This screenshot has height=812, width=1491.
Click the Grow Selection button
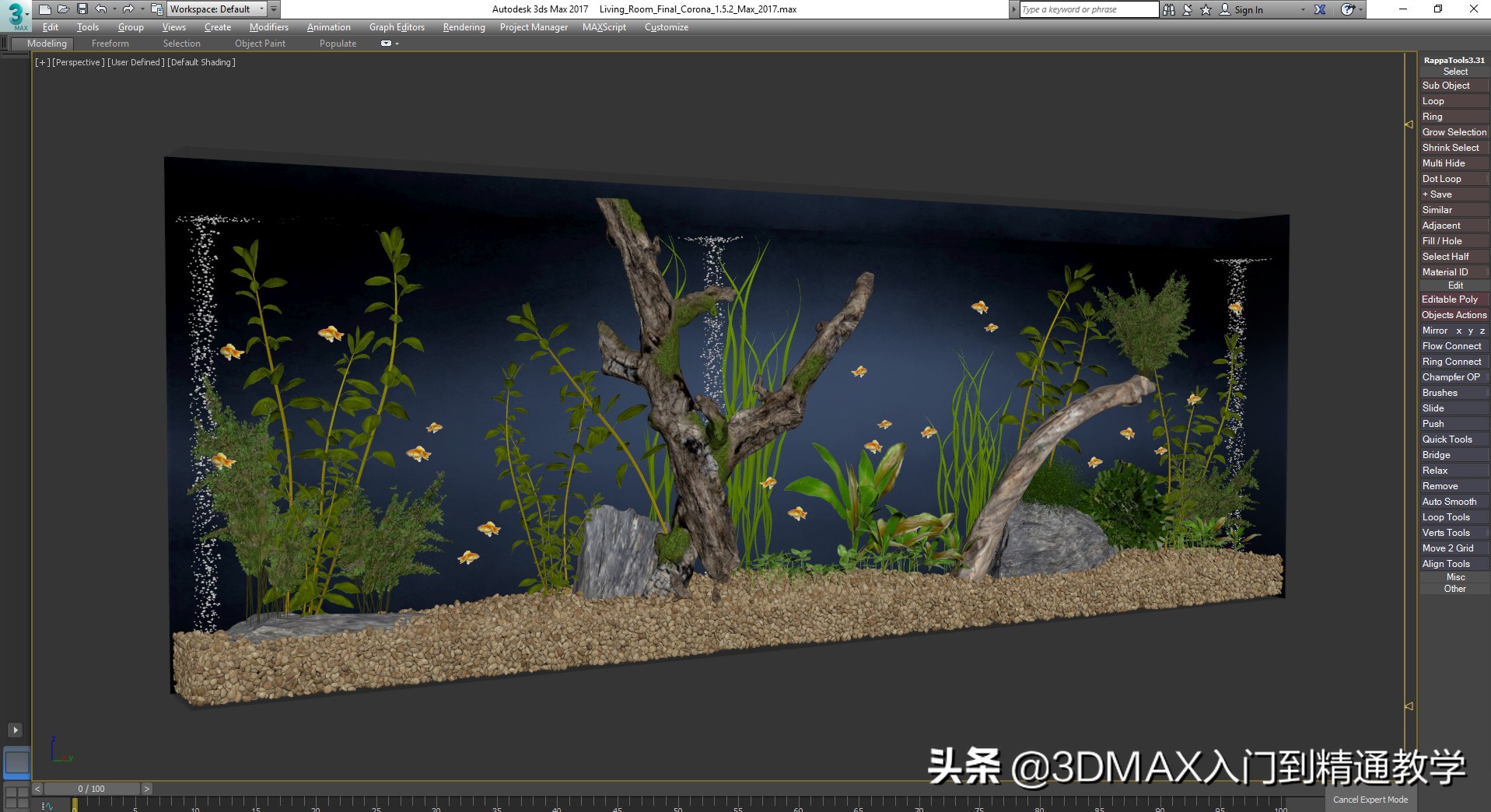click(1454, 132)
